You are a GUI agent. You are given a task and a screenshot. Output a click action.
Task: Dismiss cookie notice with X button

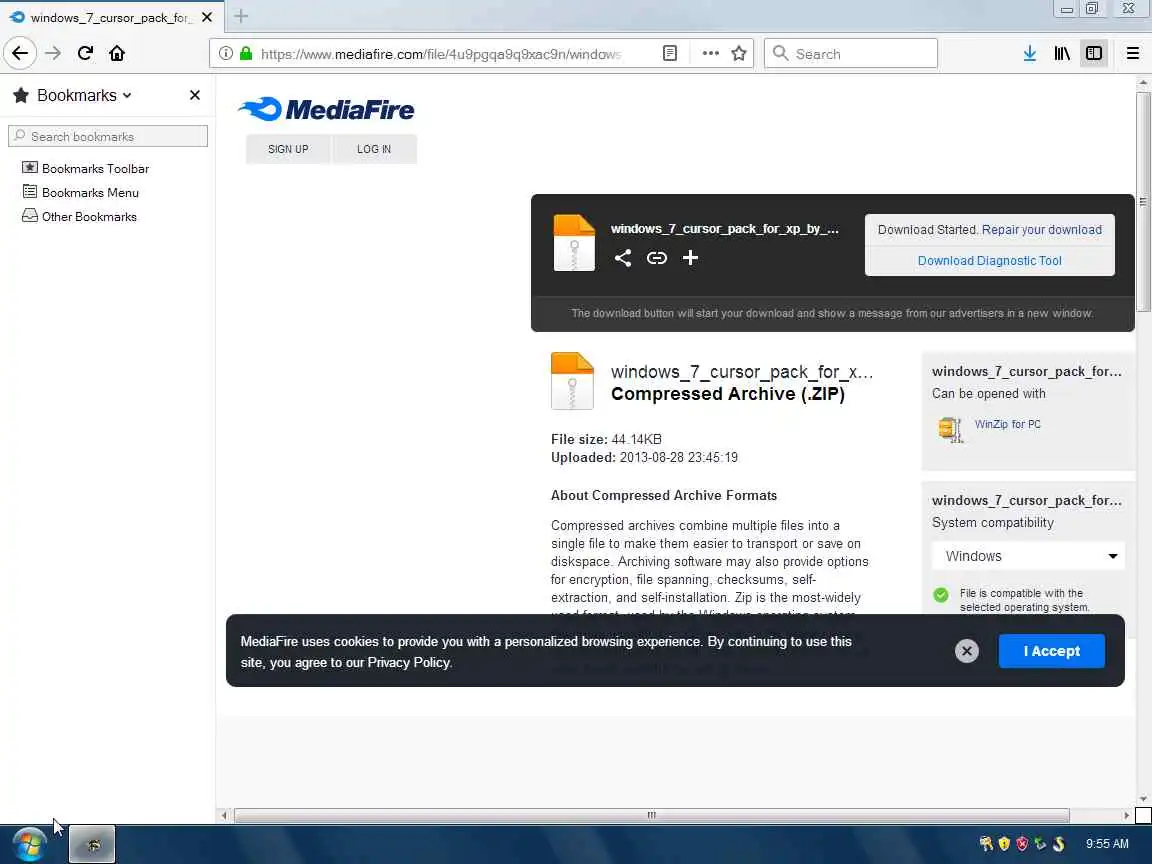pos(967,651)
